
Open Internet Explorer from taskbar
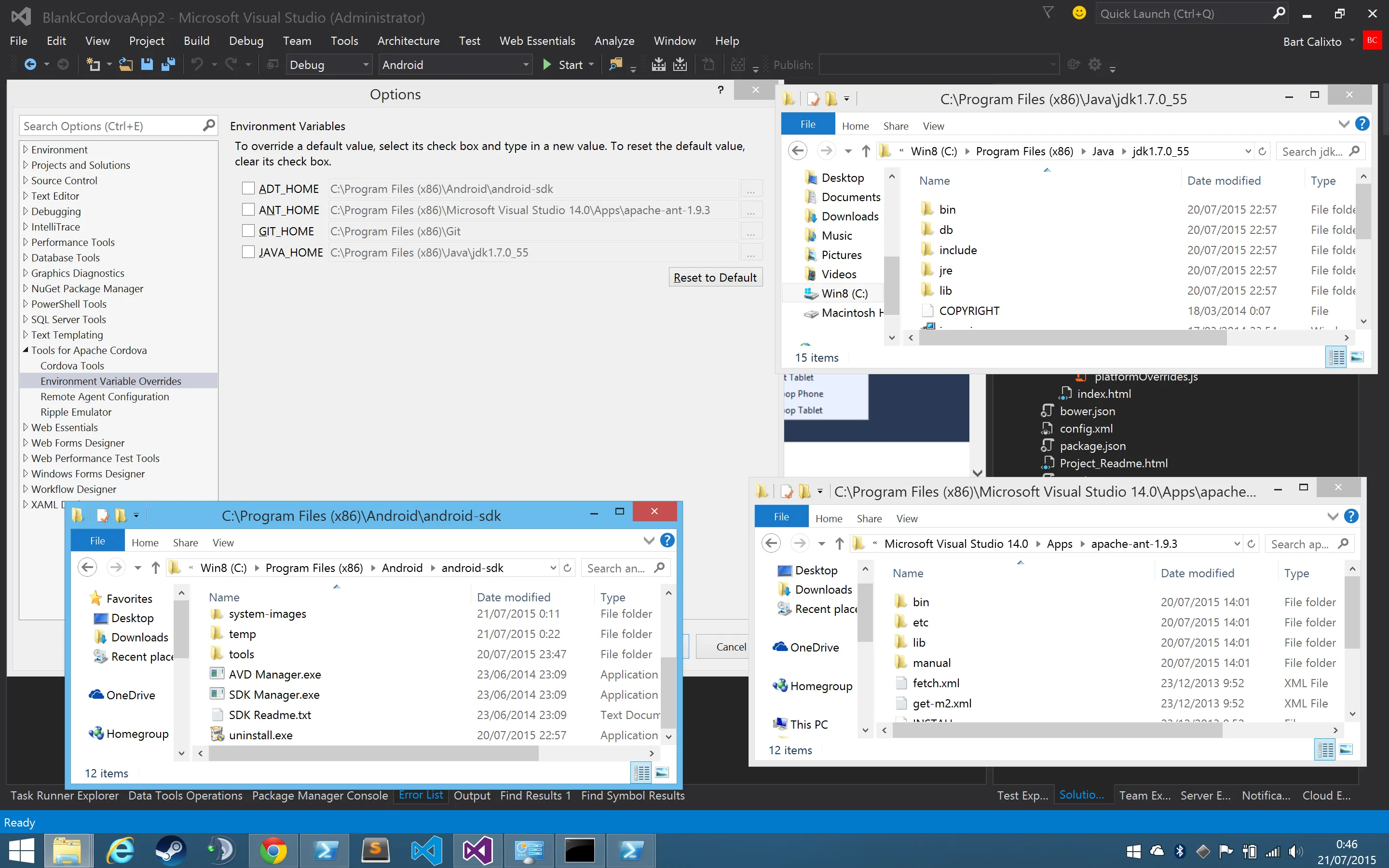pos(120,850)
